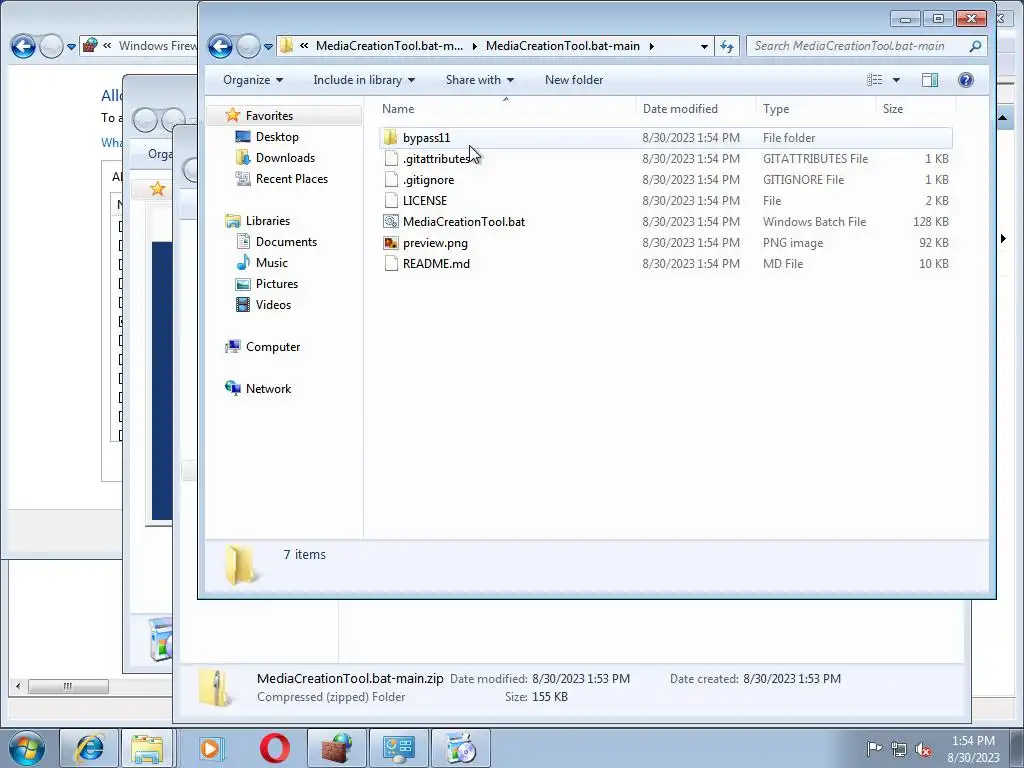
Task: Expand the address bar history dropdown
Action: pos(704,46)
